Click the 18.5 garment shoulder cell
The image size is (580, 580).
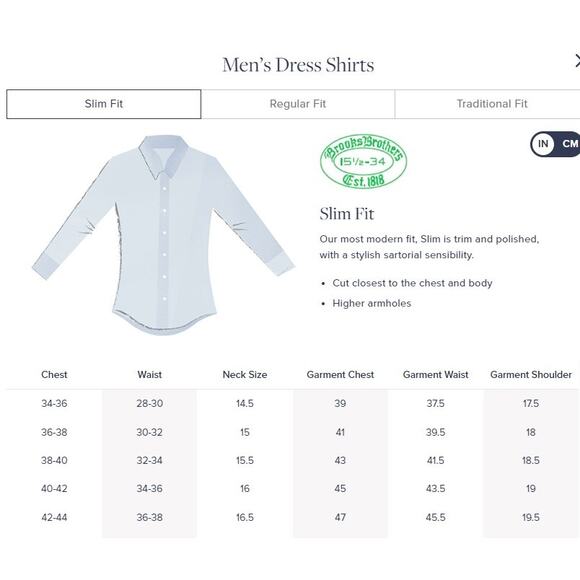[x=531, y=461]
